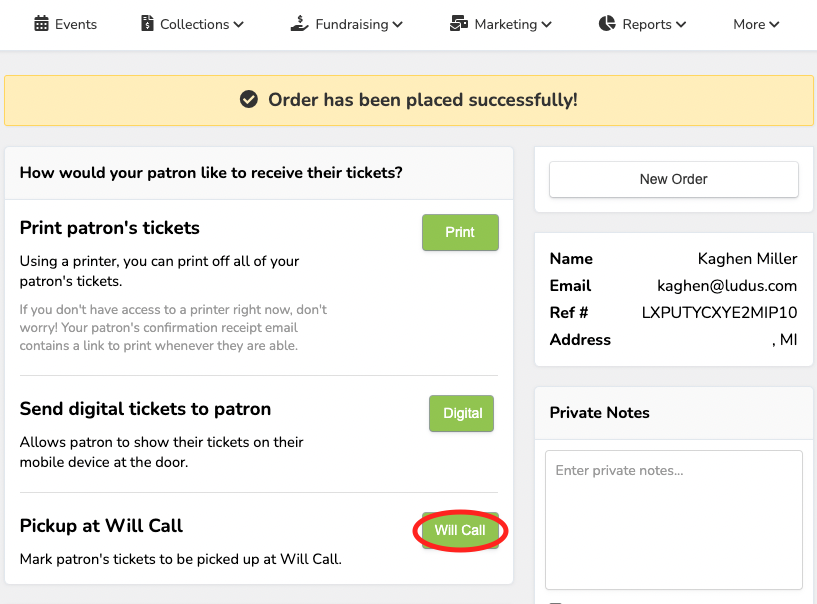Click the Marketing mail icon
817x604 pixels.
[459, 24]
